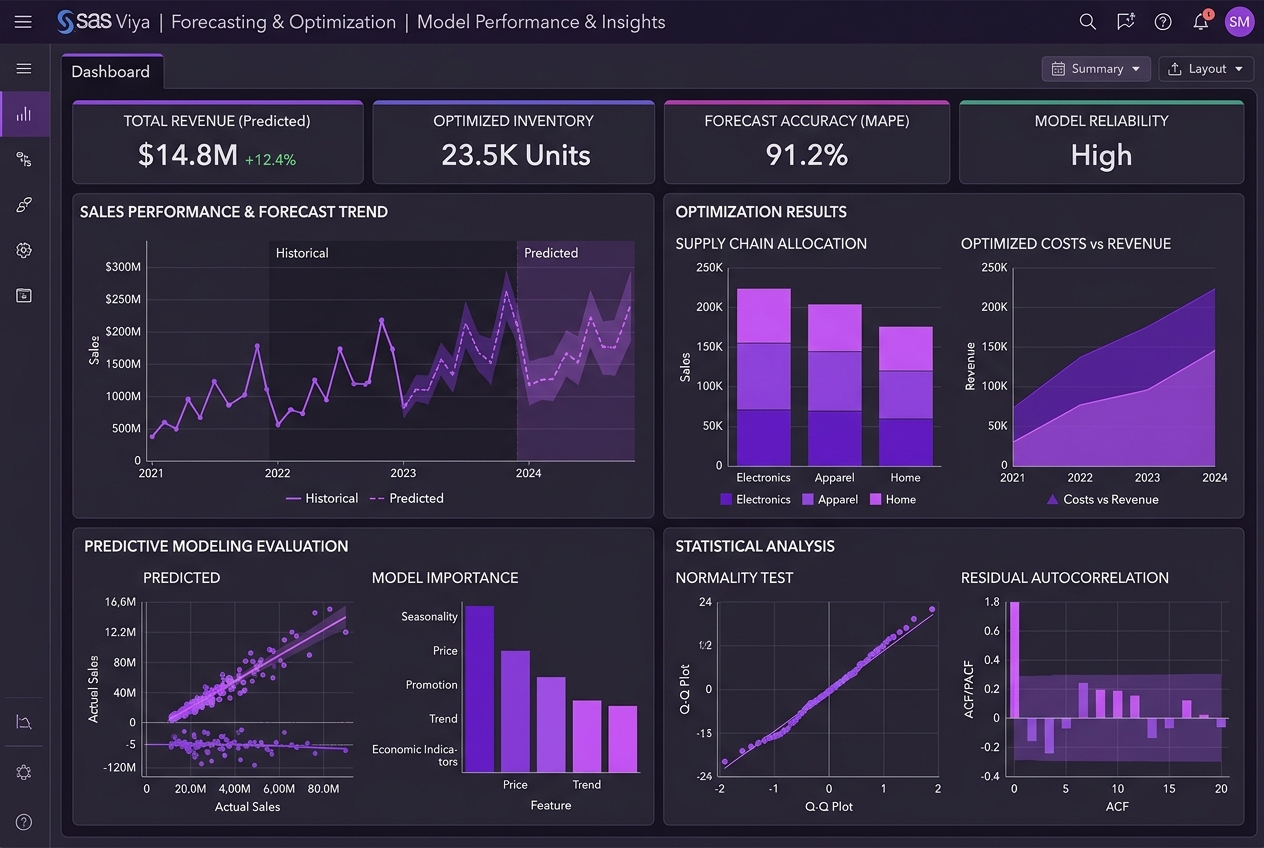Open the Optimized Inventory card
The image size is (1264, 848).
pyautogui.click(x=513, y=142)
